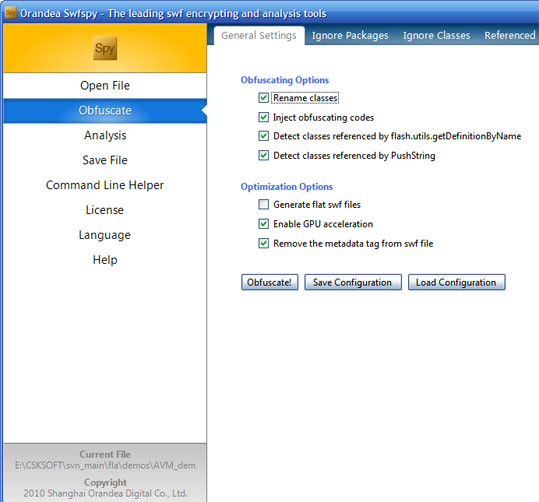Image resolution: width=539 pixels, height=502 pixels.
Task: Open the Referenced tab
Action: (x=510, y=35)
